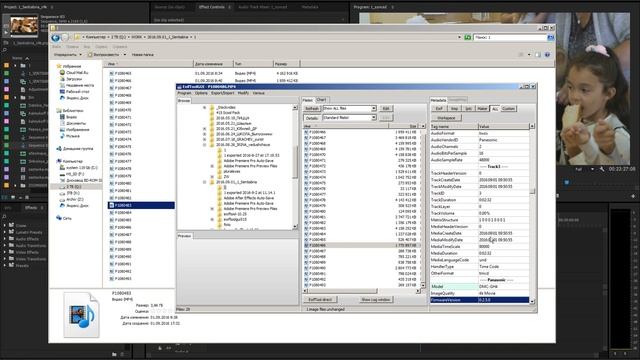Image resolution: width=640 pixels, height=360 pixels.
Task: Open Cloud Mail.Ru in Explorer favorites
Action: click(x=73, y=73)
